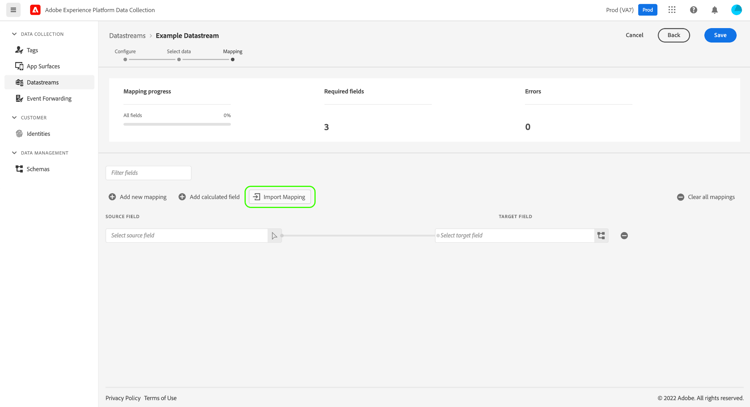
Task: Open the Terms of Use link
Action: (x=160, y=398)
